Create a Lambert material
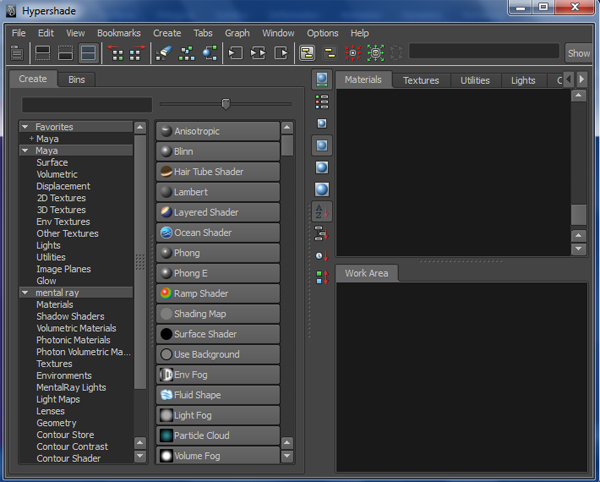 pos(218,192)
